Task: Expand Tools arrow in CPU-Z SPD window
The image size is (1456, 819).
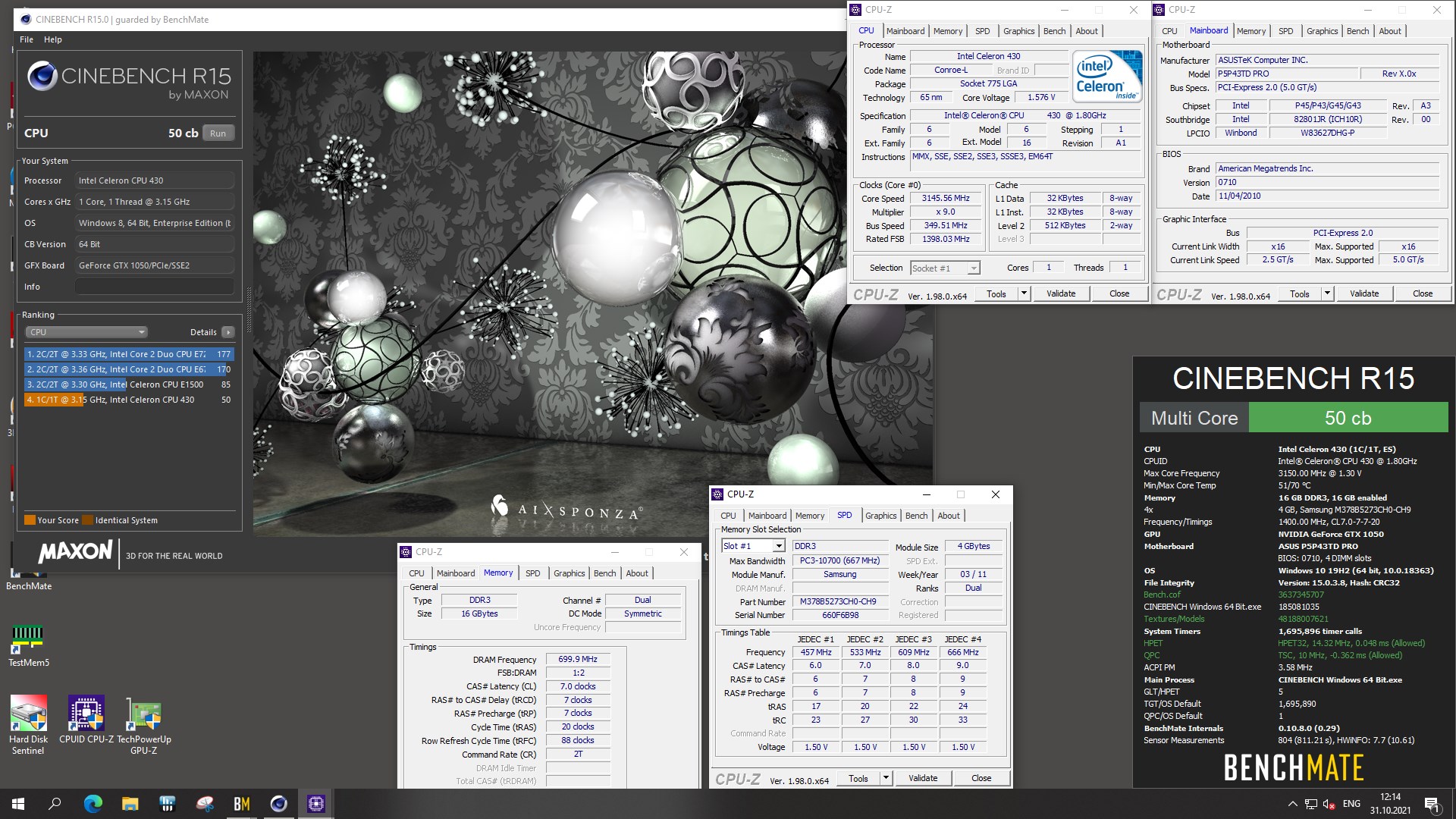Action: (886, 778)
